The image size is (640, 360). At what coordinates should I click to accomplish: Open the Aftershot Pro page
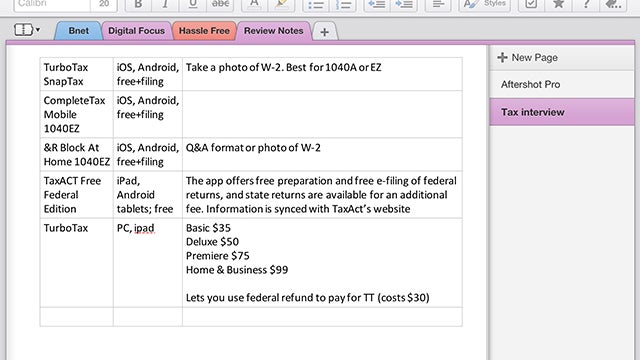562,84
